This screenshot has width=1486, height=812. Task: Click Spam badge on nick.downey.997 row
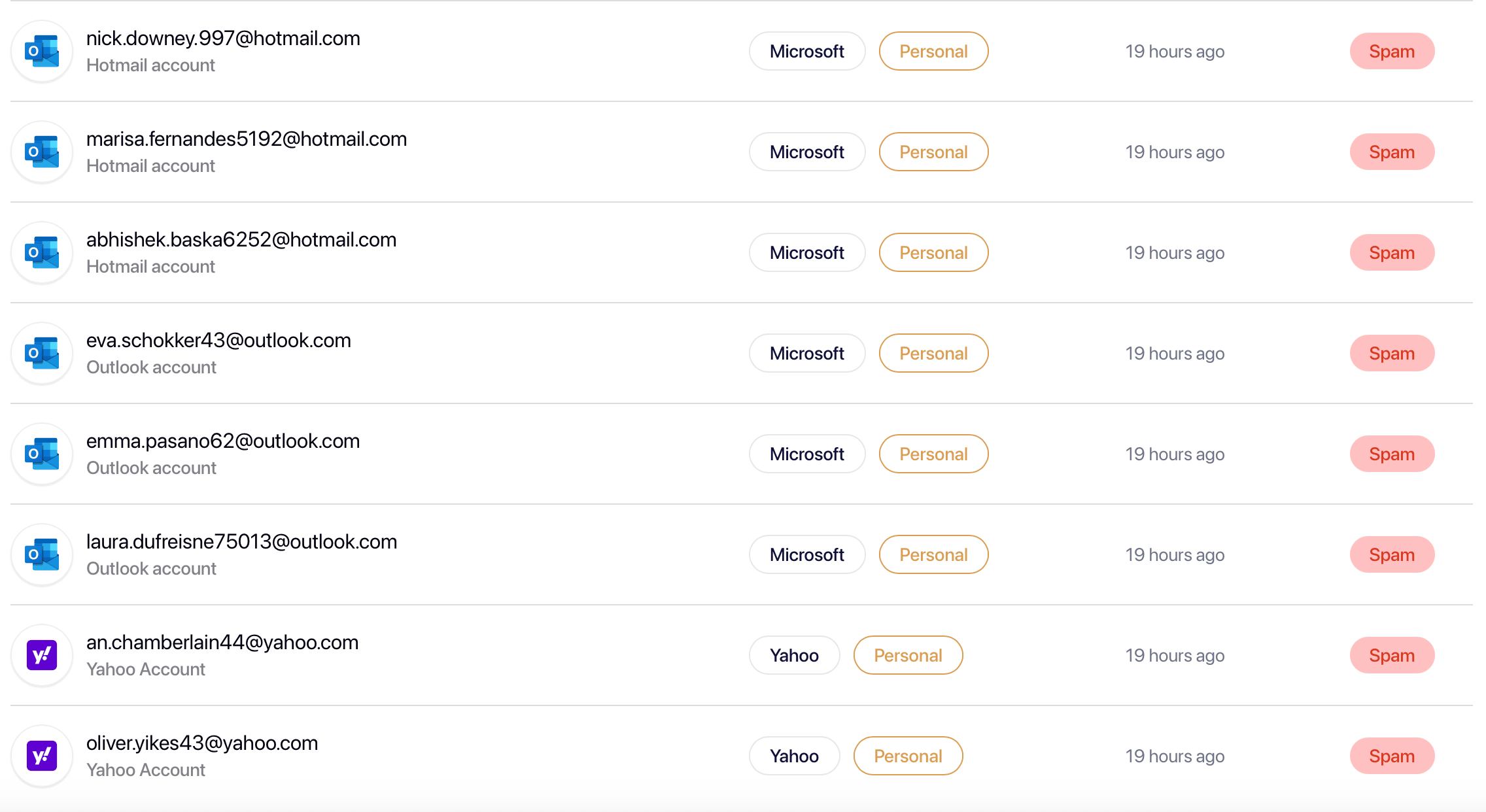coord(1392,52)
